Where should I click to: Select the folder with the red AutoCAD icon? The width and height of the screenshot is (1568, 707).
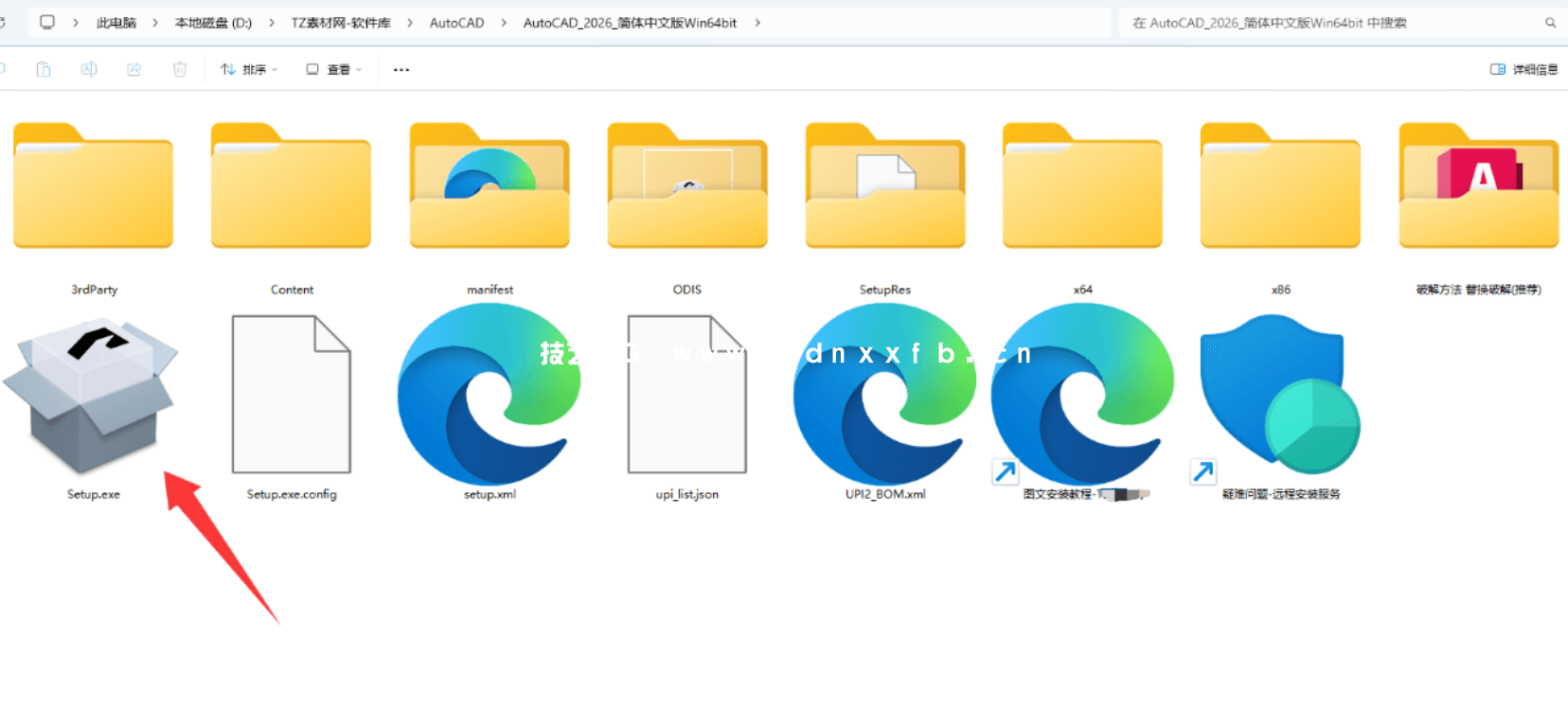click(x=1478, y=189)
